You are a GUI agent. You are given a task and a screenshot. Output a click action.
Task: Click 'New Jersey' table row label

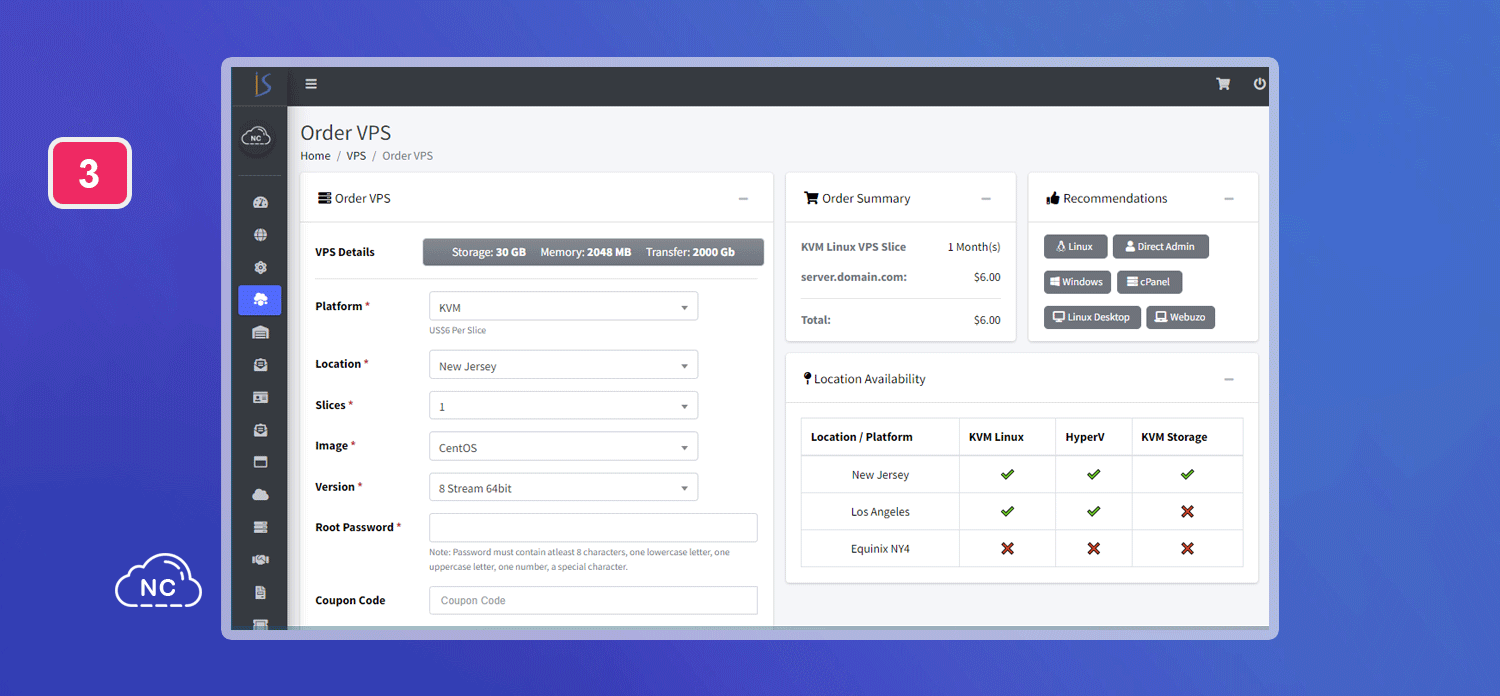(x=880, y=475)
